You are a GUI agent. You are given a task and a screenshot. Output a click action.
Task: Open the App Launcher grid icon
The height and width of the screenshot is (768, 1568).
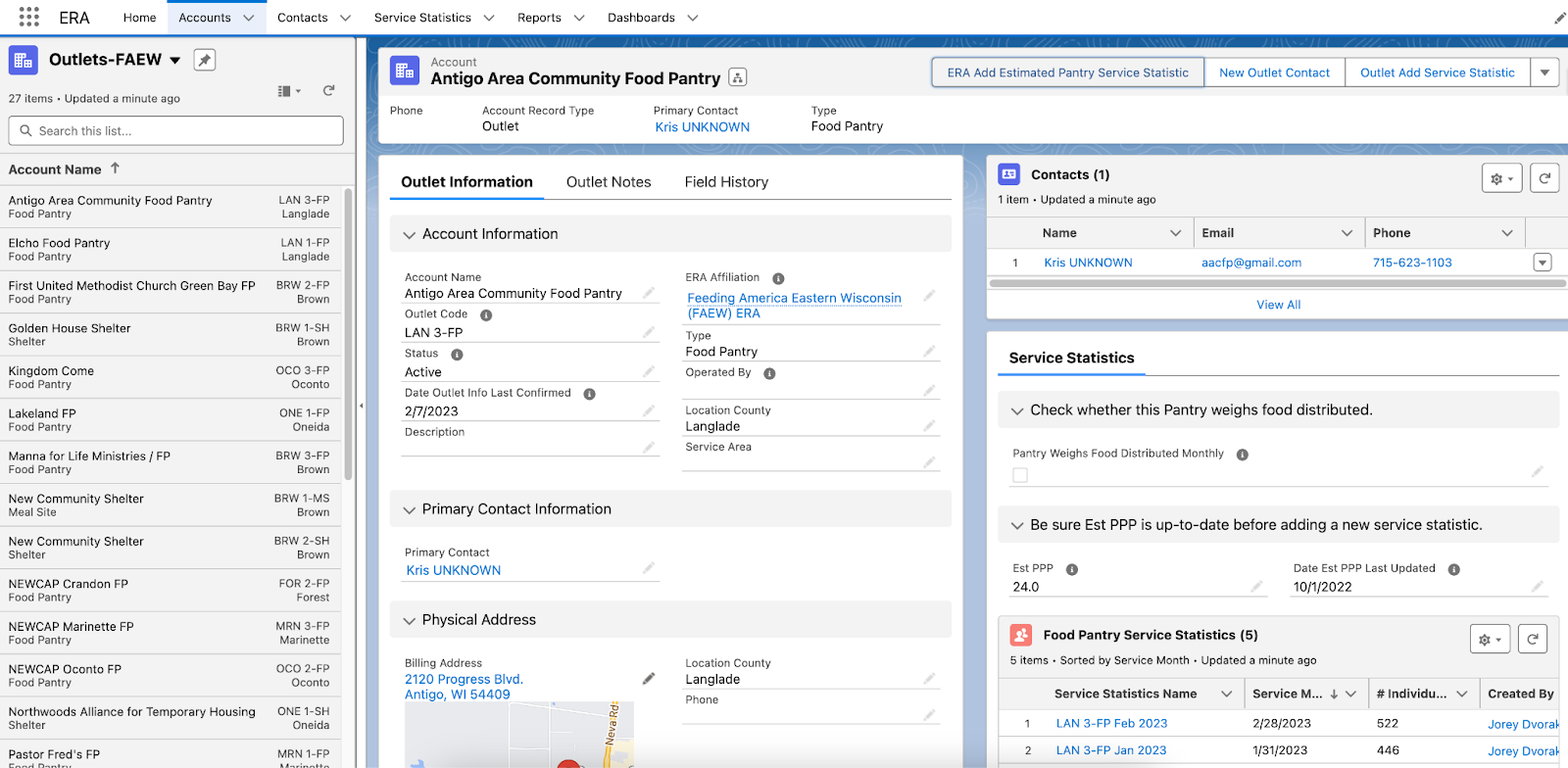(x=29, y=17)
